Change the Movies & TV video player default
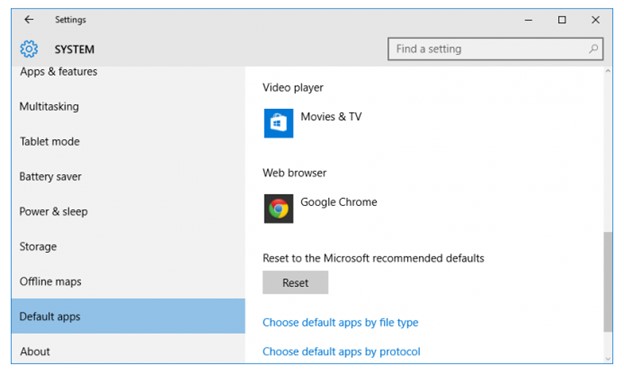 (313, 123)
